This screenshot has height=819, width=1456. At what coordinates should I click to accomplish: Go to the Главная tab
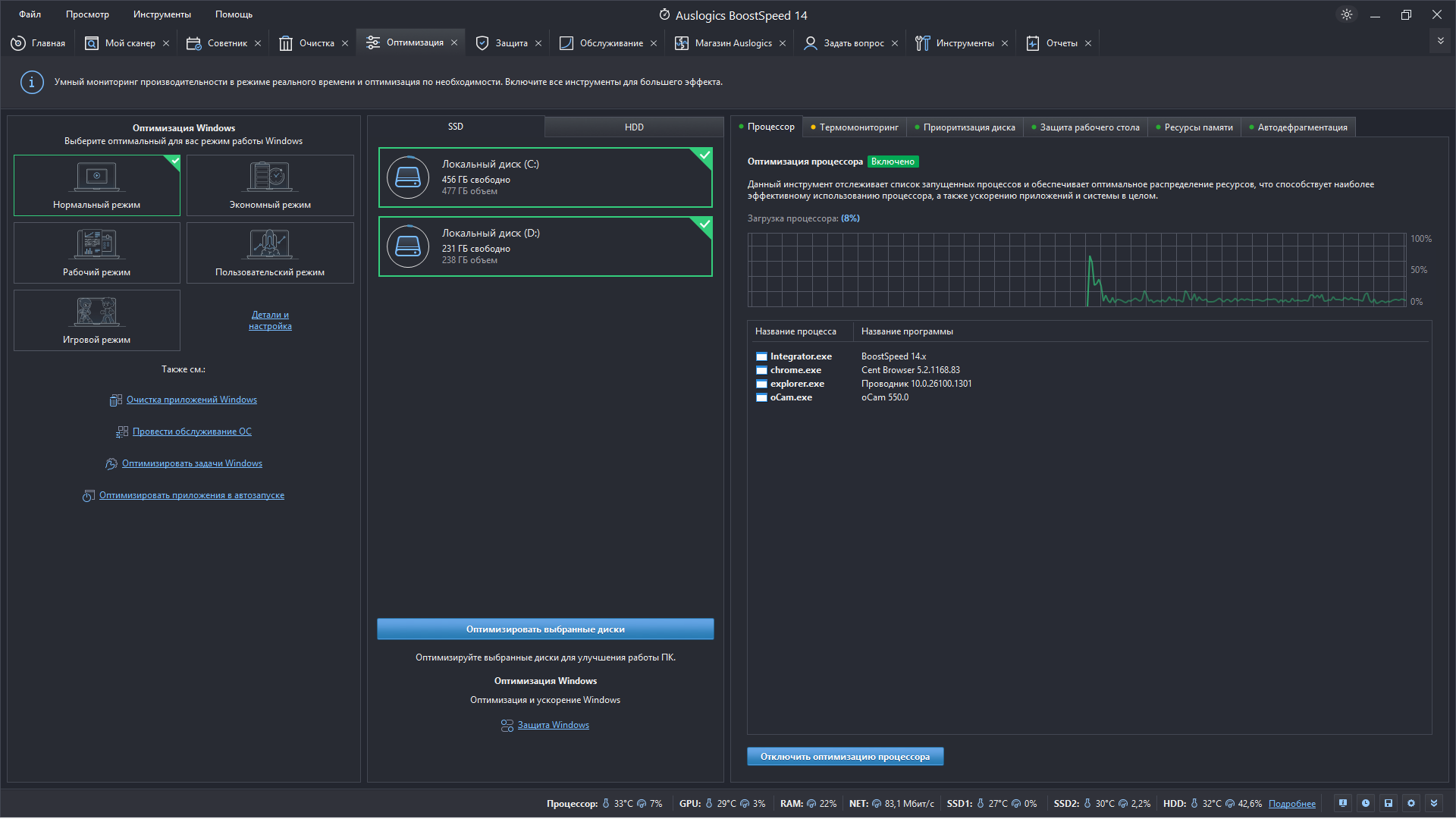(38, 43)
